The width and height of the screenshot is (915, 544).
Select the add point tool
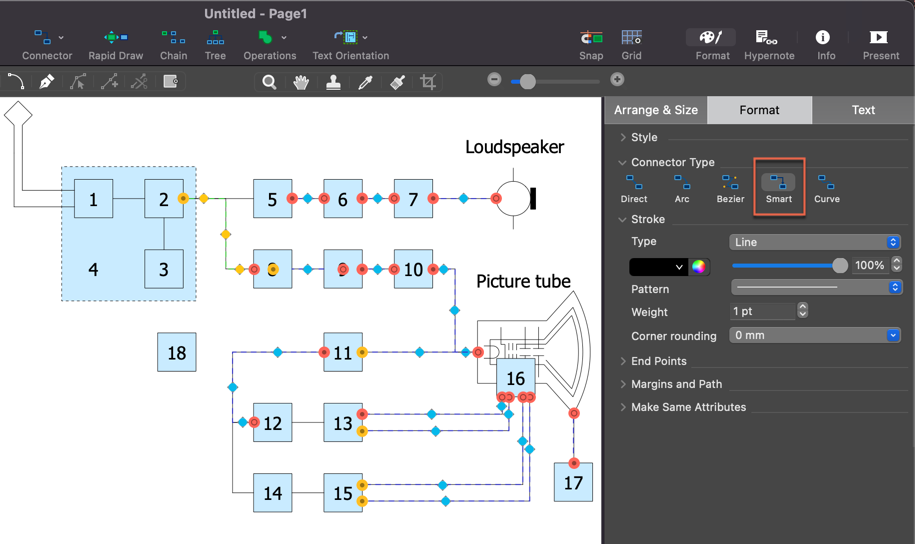click(109, 82)
